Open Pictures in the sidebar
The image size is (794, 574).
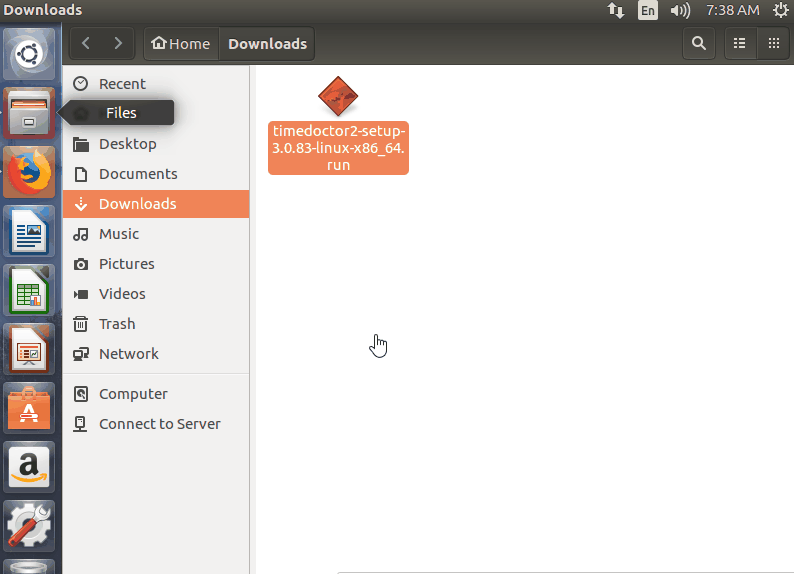pos(156,264)
